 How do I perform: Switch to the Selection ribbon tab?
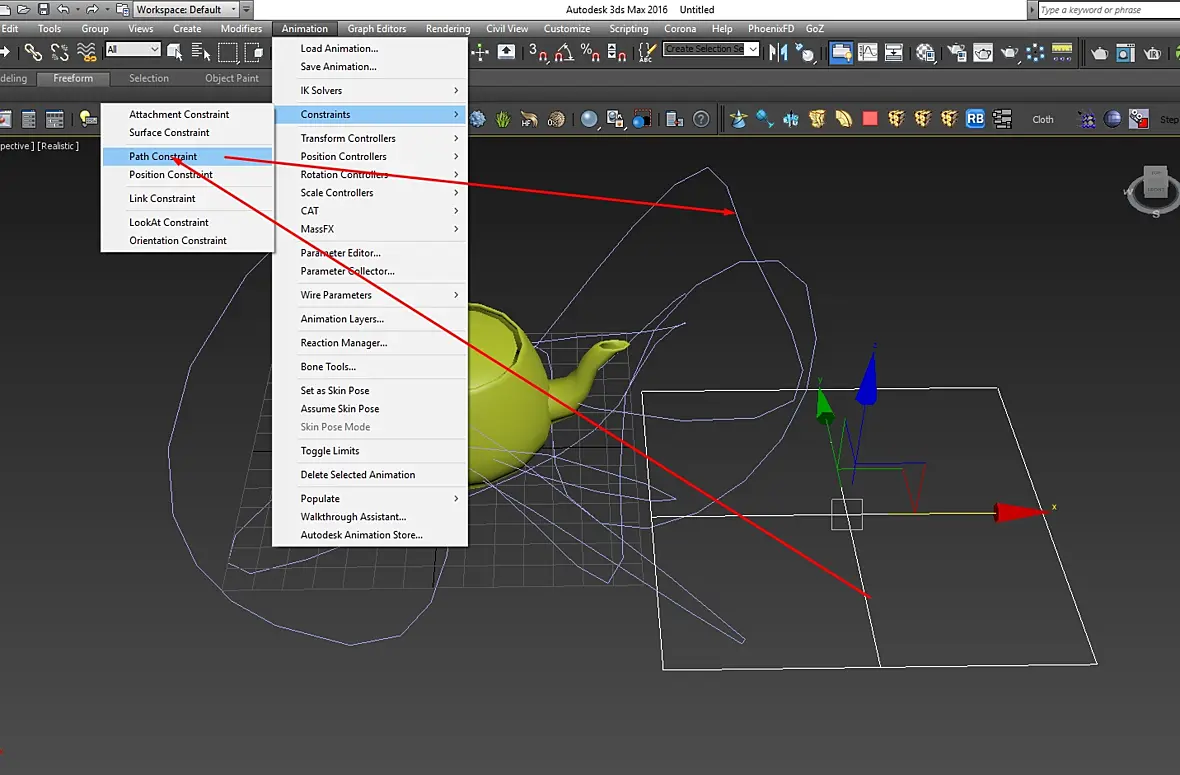coord(148,78)
